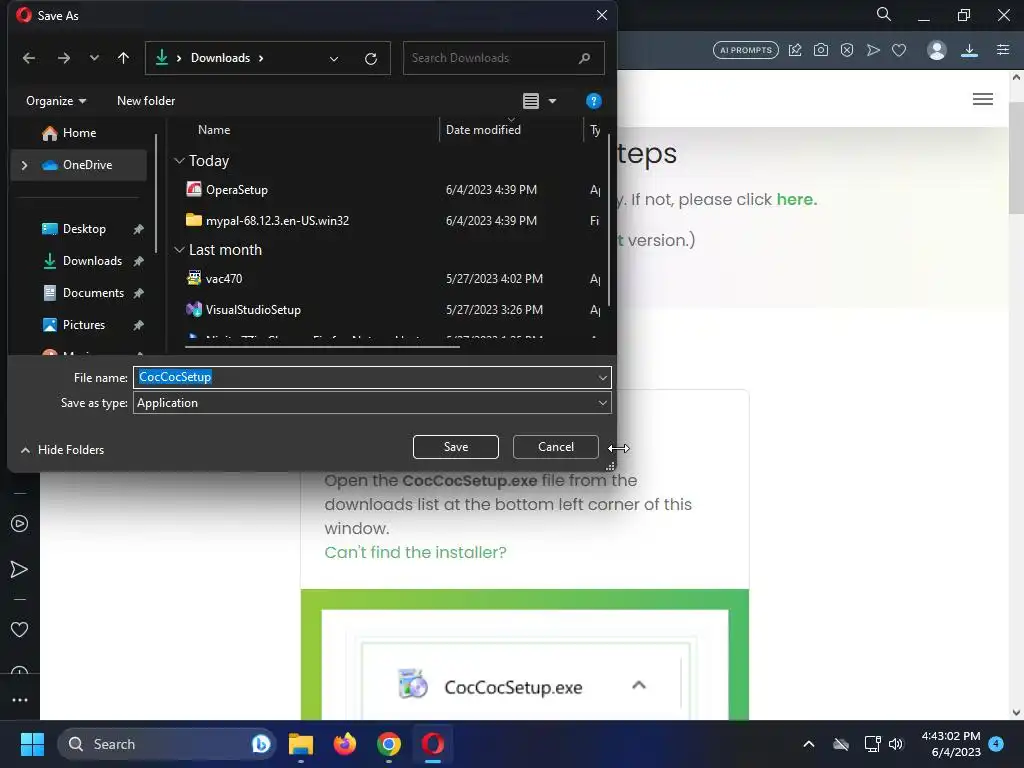Collapse folders with Hide Folders

63,449
